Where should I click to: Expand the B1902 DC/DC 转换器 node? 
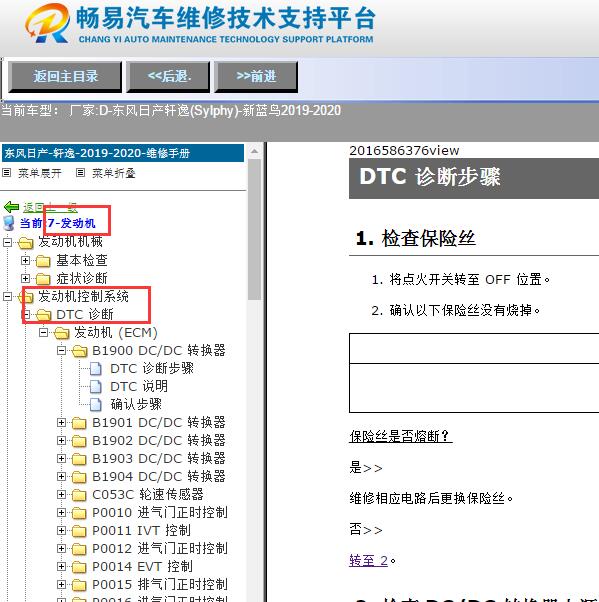61,440
